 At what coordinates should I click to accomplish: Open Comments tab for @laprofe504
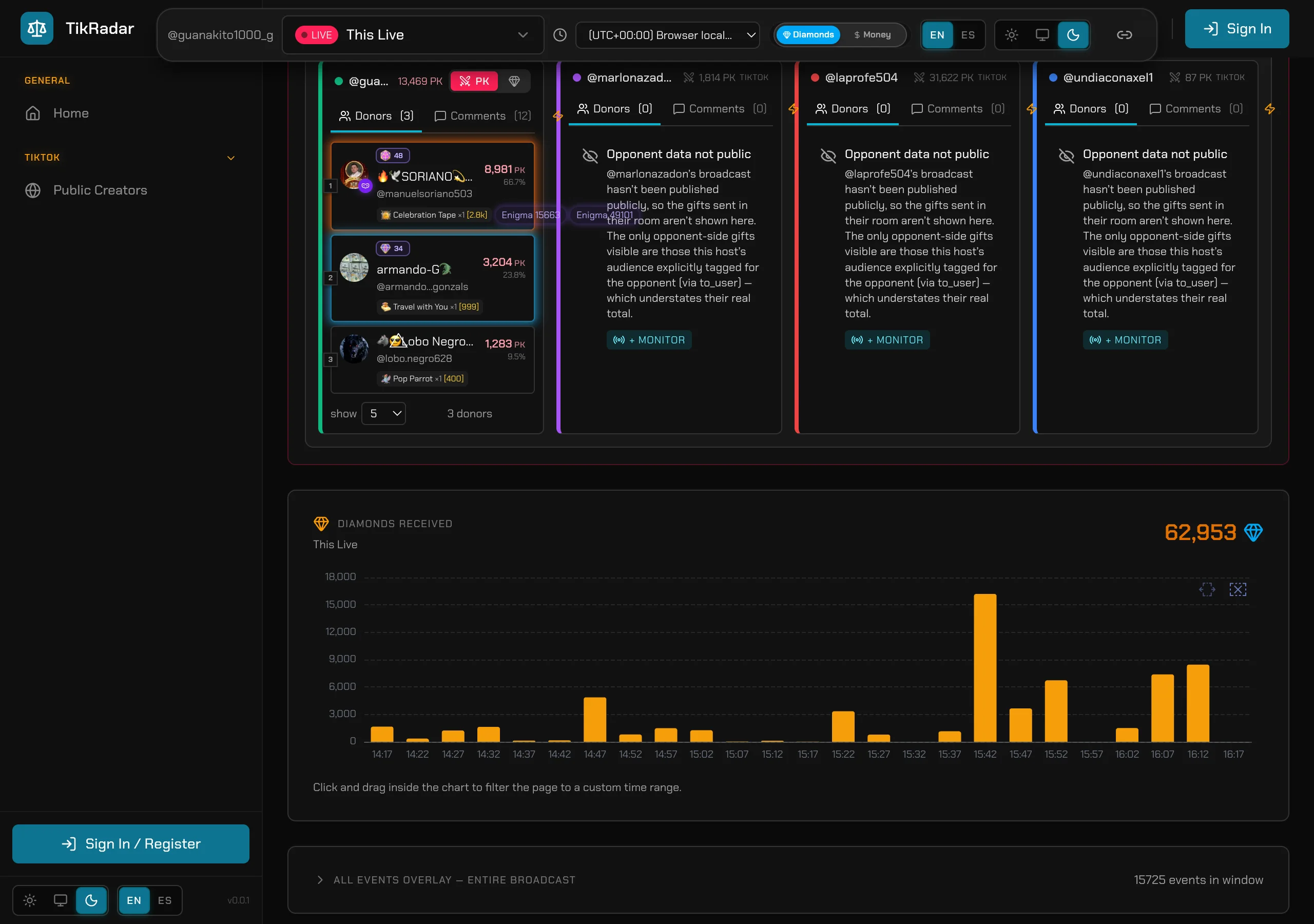click(958, 109)
